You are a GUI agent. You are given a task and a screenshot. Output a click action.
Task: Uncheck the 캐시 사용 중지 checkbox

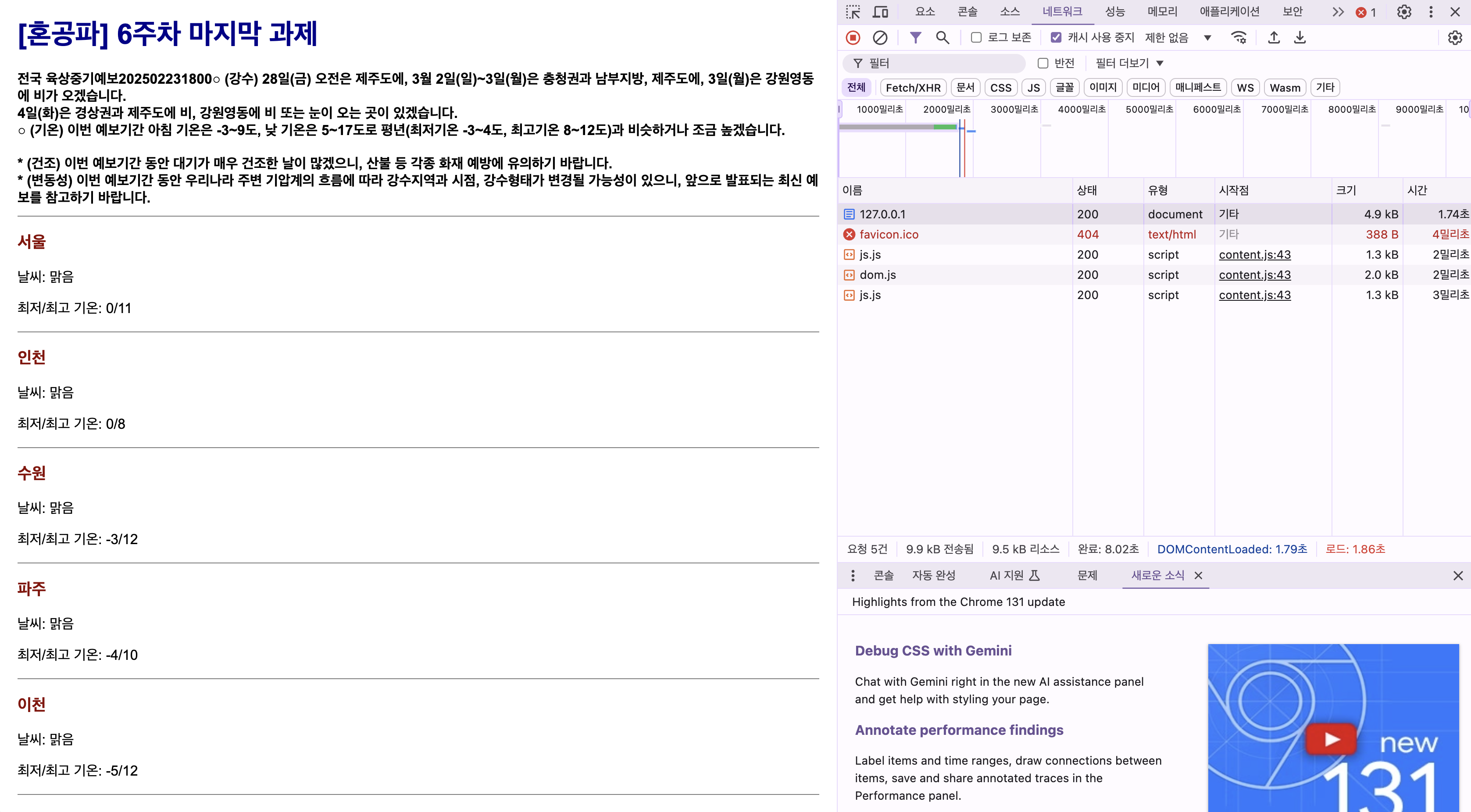1057,38
